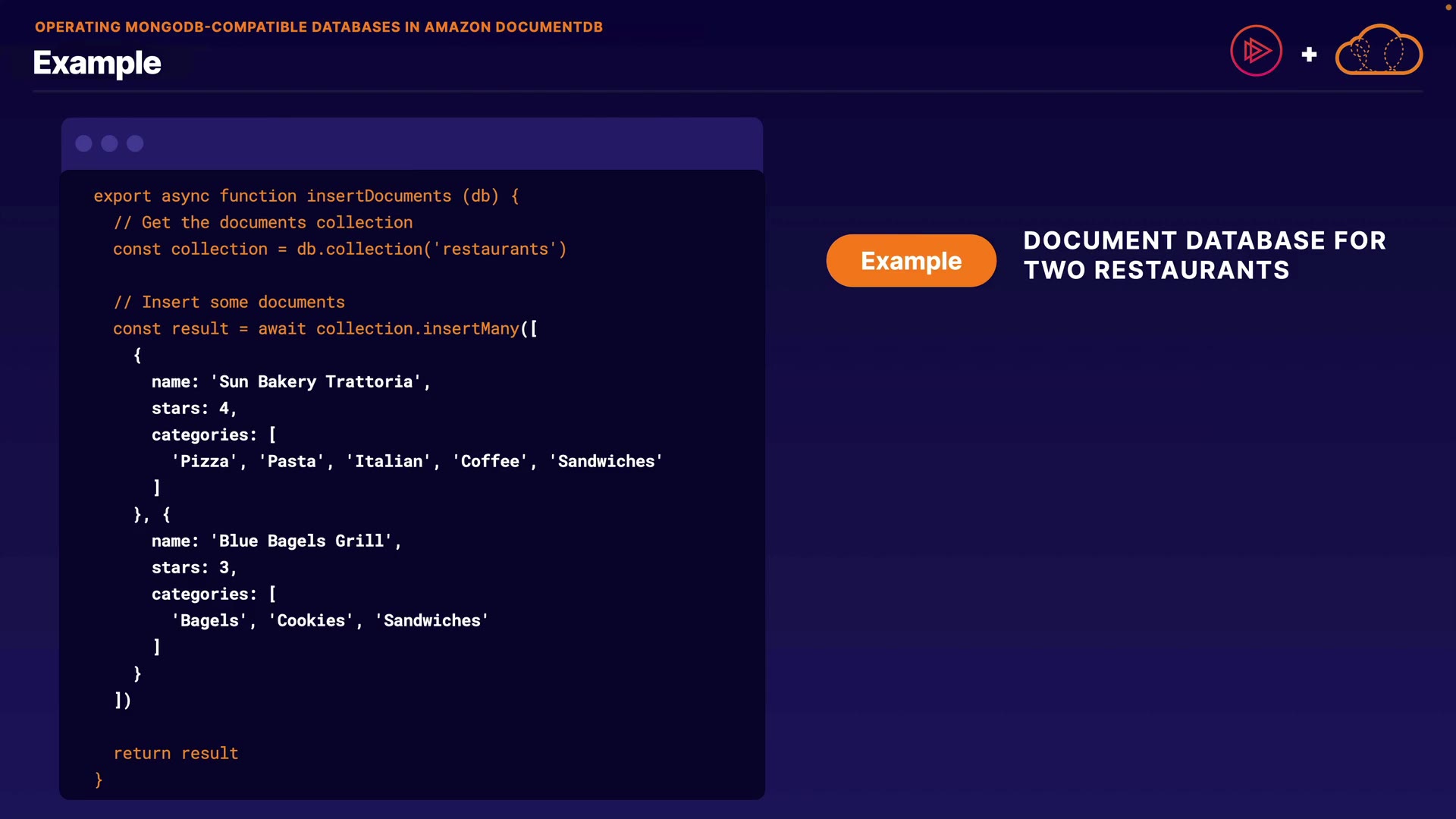Screen dimensions: 1456x819
Task: Click the third window dot in code panel
Action: (135, 143)
